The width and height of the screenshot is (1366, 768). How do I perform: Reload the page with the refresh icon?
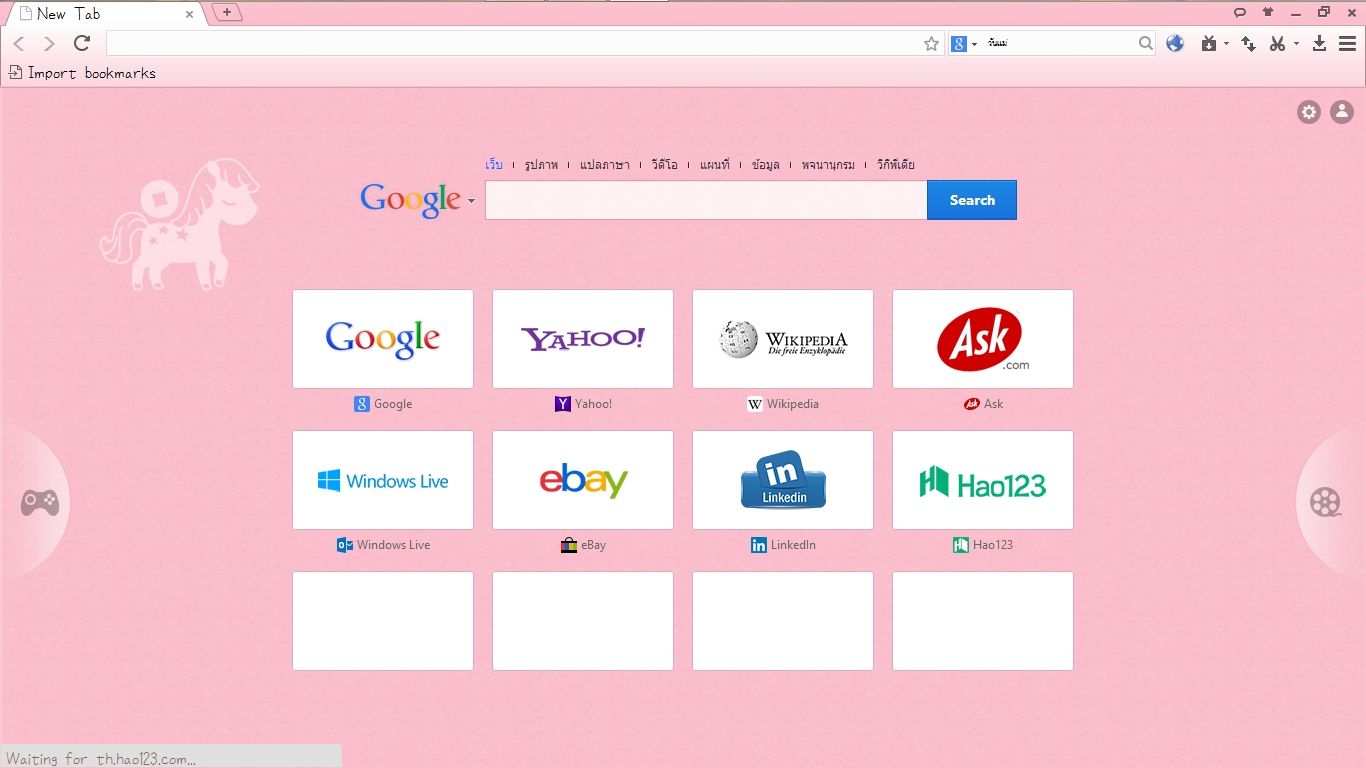click(82, 43)
